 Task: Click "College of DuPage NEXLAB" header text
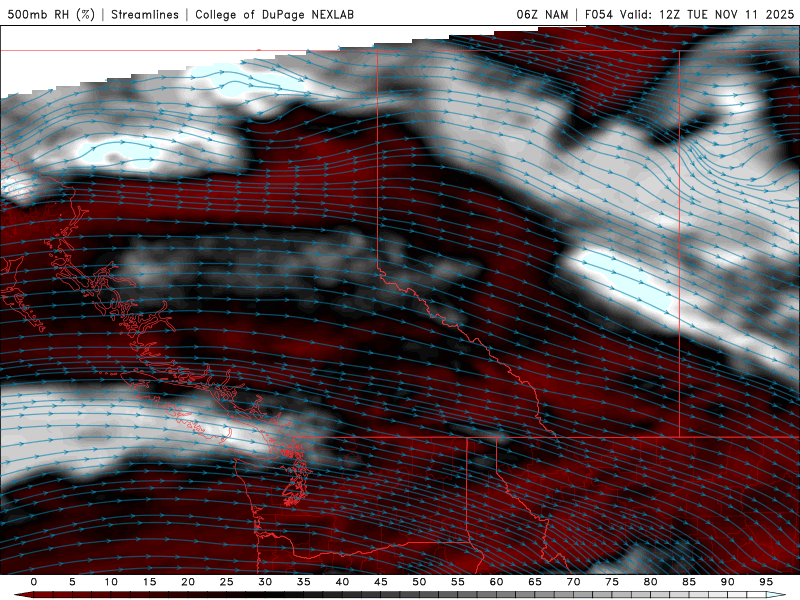point(274,14)
